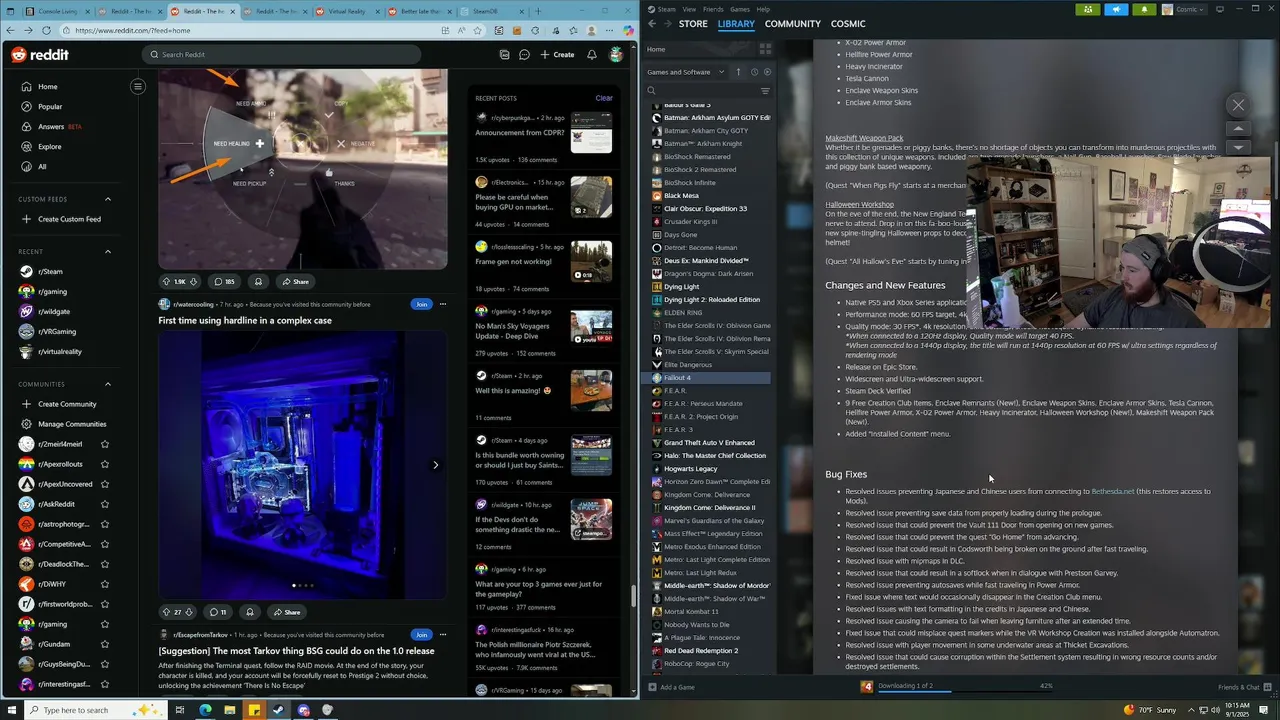Screen dimensions: 1280x720
Task: Share the First time using hardline post
Action: pos(286,612)
